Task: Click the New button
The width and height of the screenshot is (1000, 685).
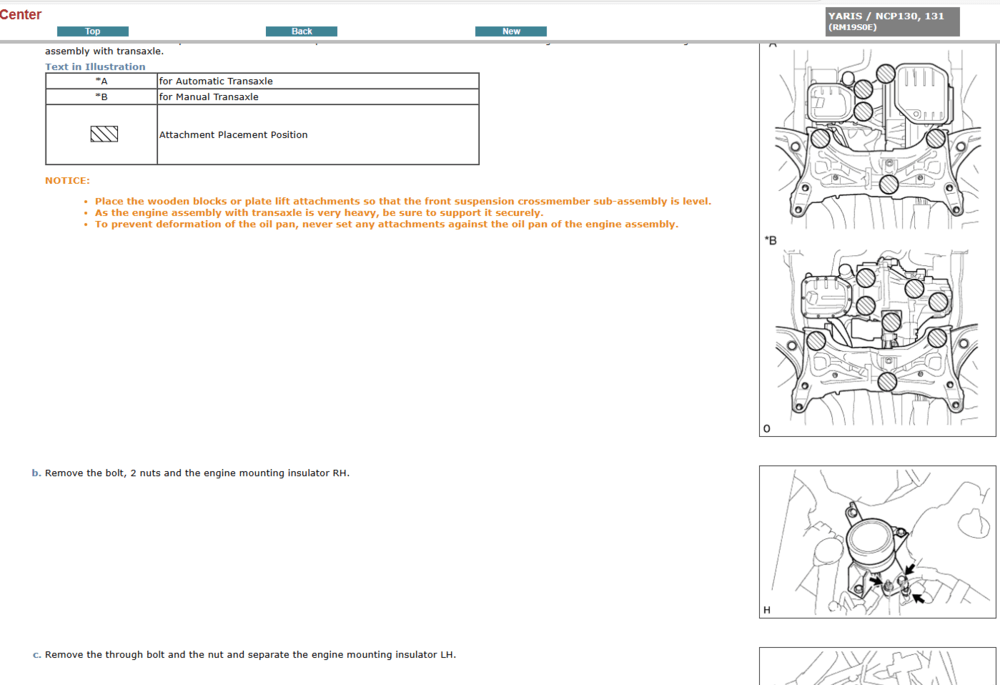Action: (x=510, y=32)
